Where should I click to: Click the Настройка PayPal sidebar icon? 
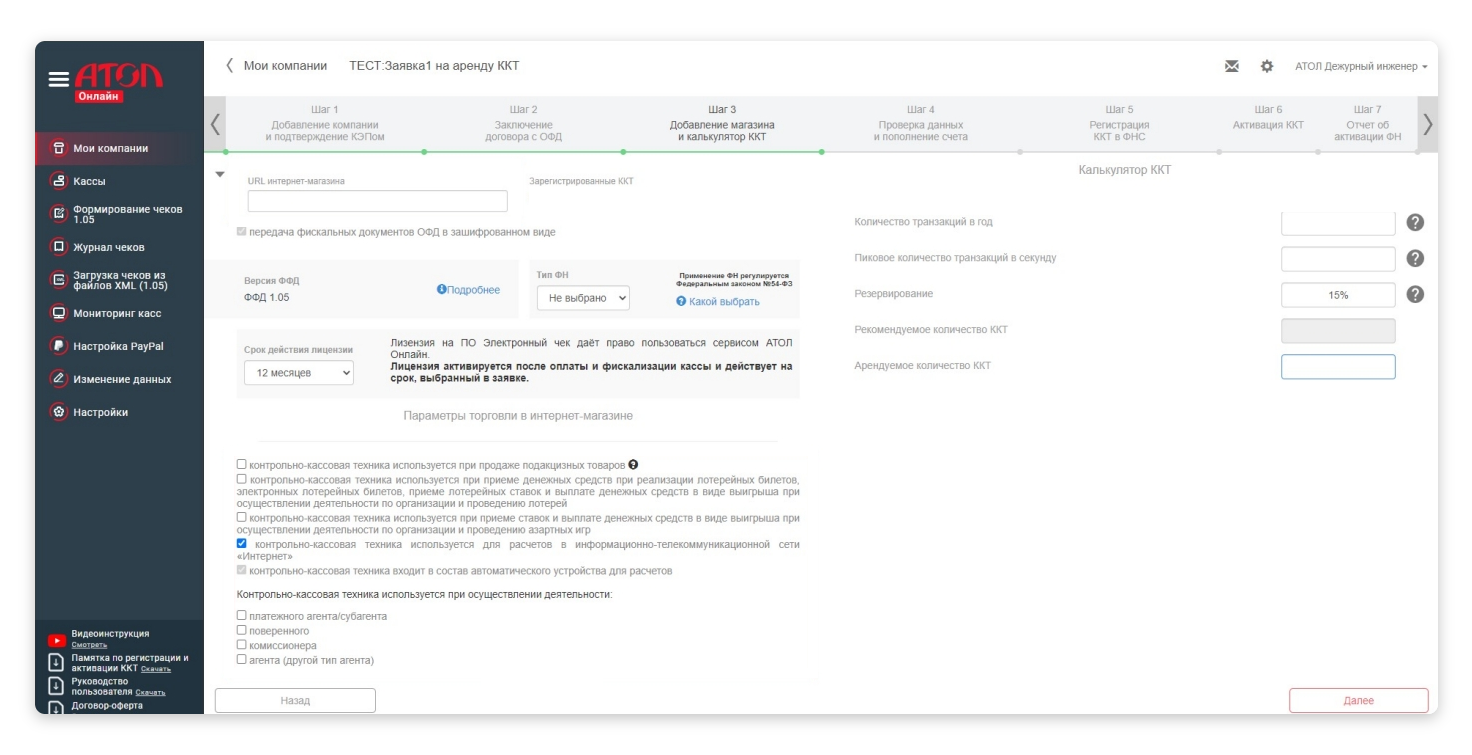58,346
